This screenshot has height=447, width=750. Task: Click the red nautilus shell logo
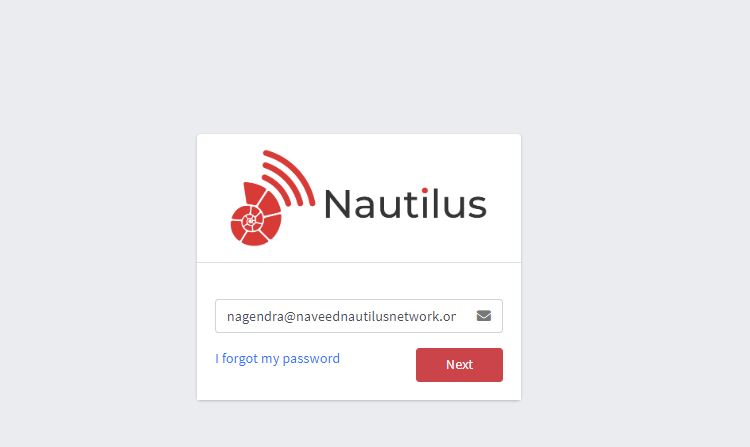(256, 214)
